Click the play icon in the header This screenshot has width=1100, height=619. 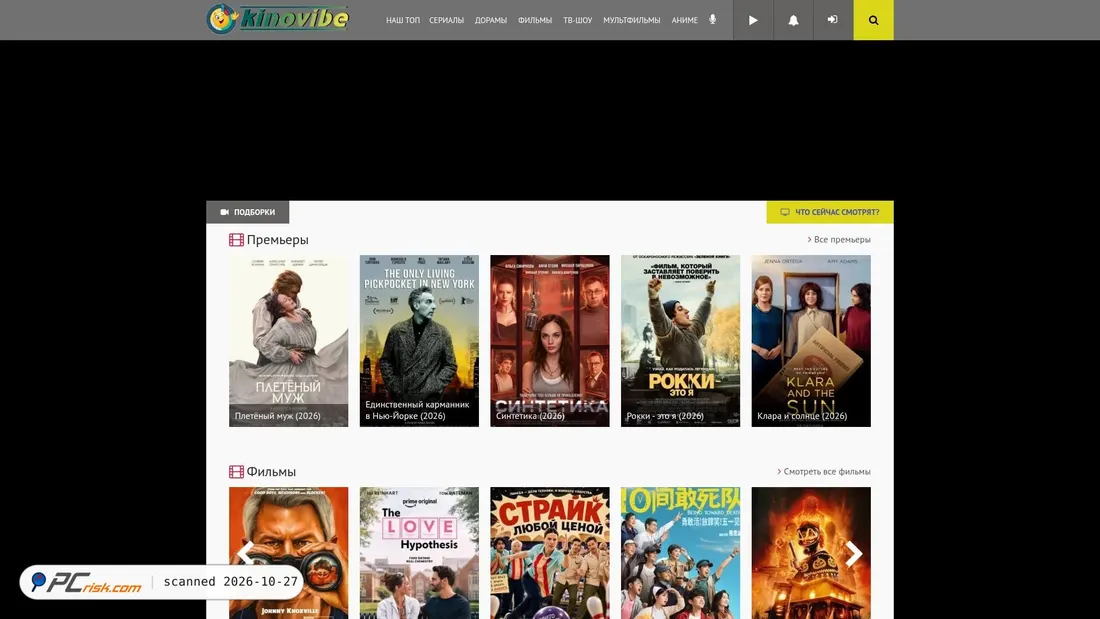tap(753, 20)
